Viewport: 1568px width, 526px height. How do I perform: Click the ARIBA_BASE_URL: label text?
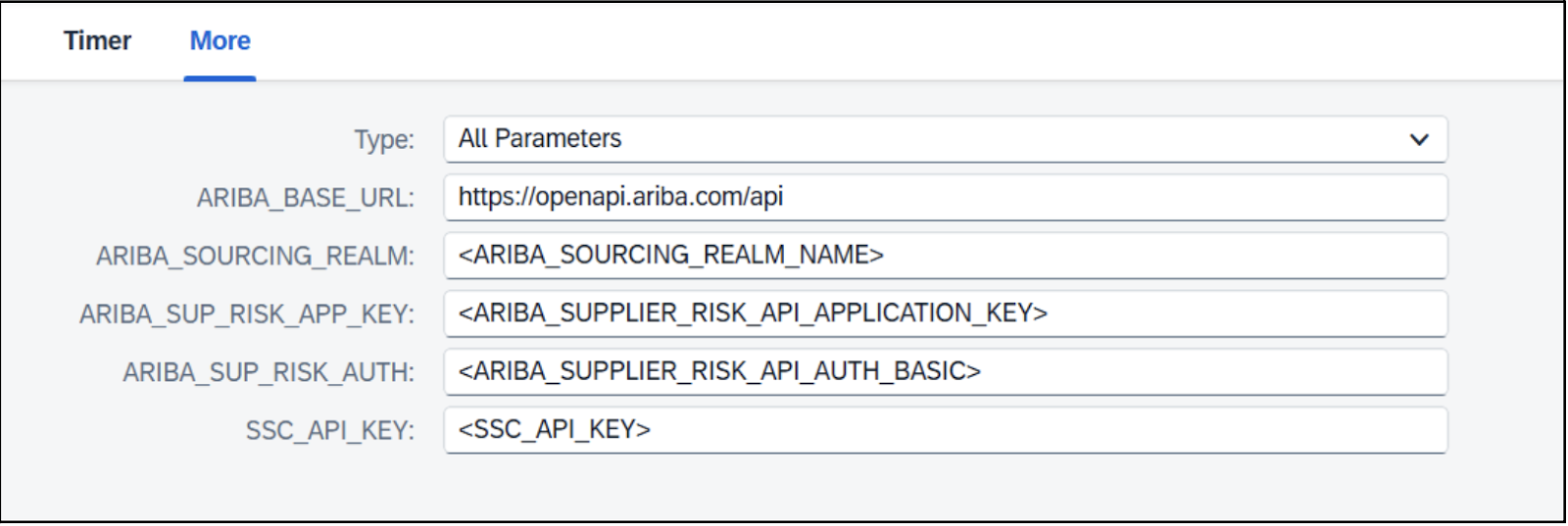click(306, 198)
